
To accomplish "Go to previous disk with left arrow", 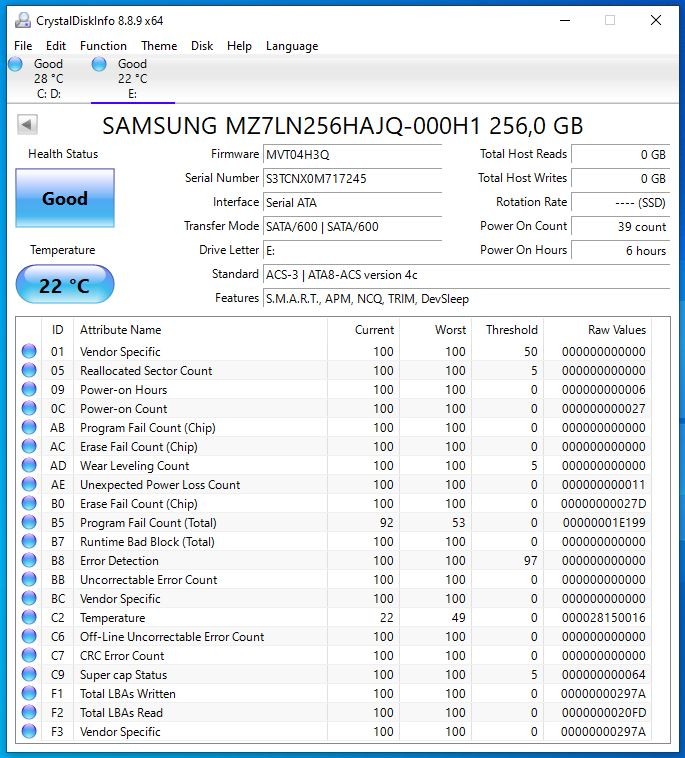I will [27, 125].
